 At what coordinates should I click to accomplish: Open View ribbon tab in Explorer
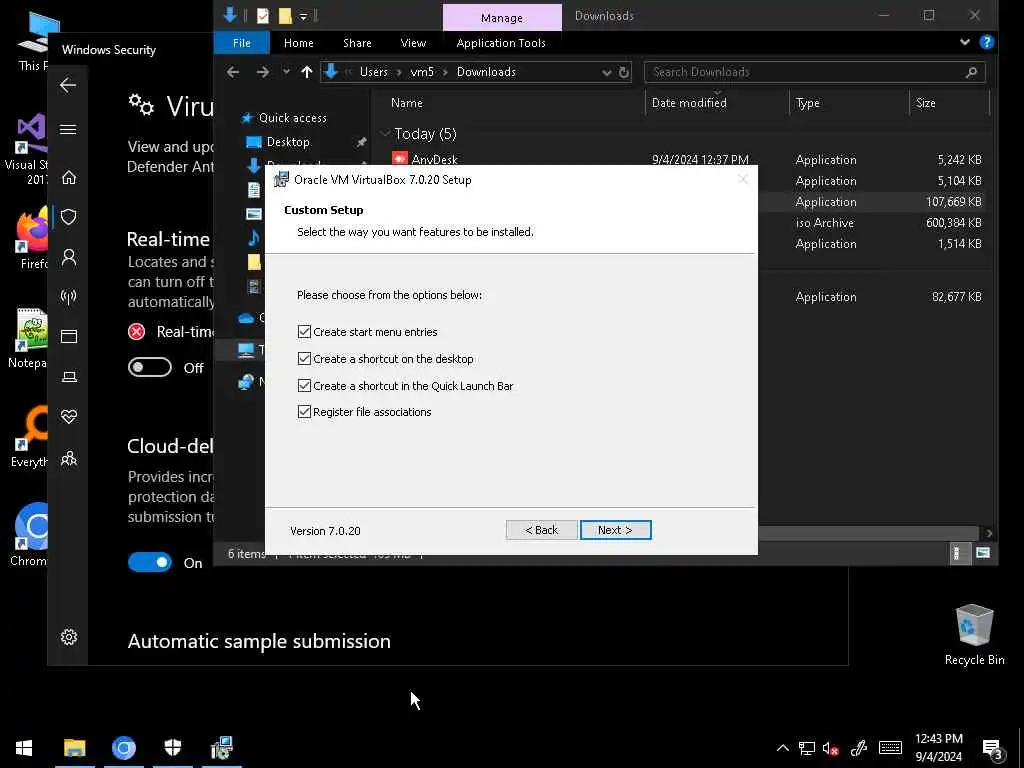[x=413, y=43]
